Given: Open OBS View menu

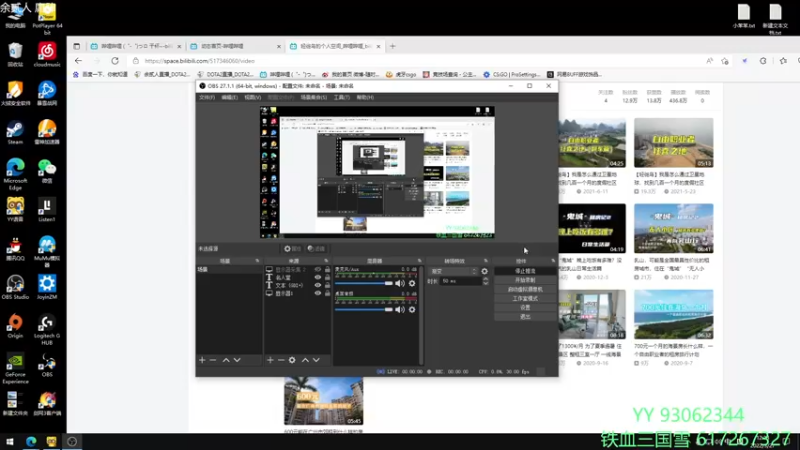Looking at the screenshot, I should [252, 97].
